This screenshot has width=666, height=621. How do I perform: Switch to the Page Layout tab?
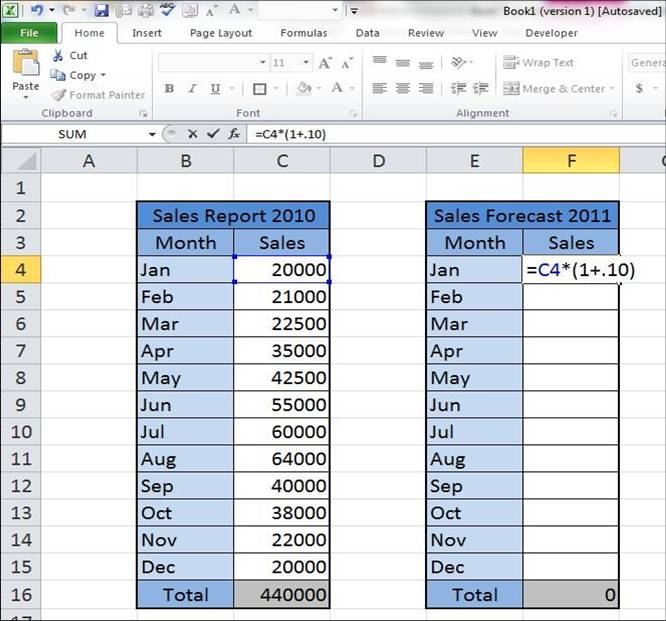point(220,33)
